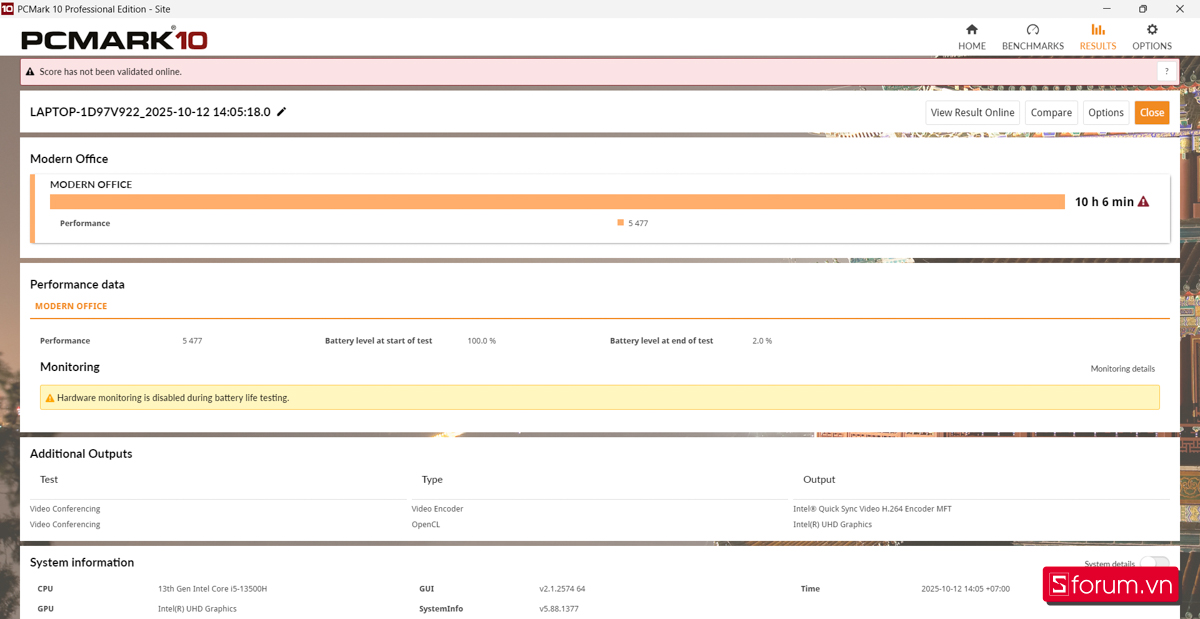Image resolution: width=1200 pixels, height=619 pixels.
Task: Click the Performance score 5 477 value
Action: click(192, 341)
